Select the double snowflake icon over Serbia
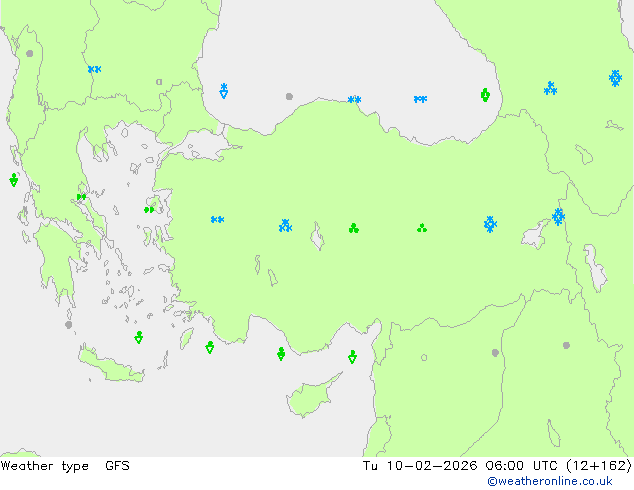 point(95,70)
